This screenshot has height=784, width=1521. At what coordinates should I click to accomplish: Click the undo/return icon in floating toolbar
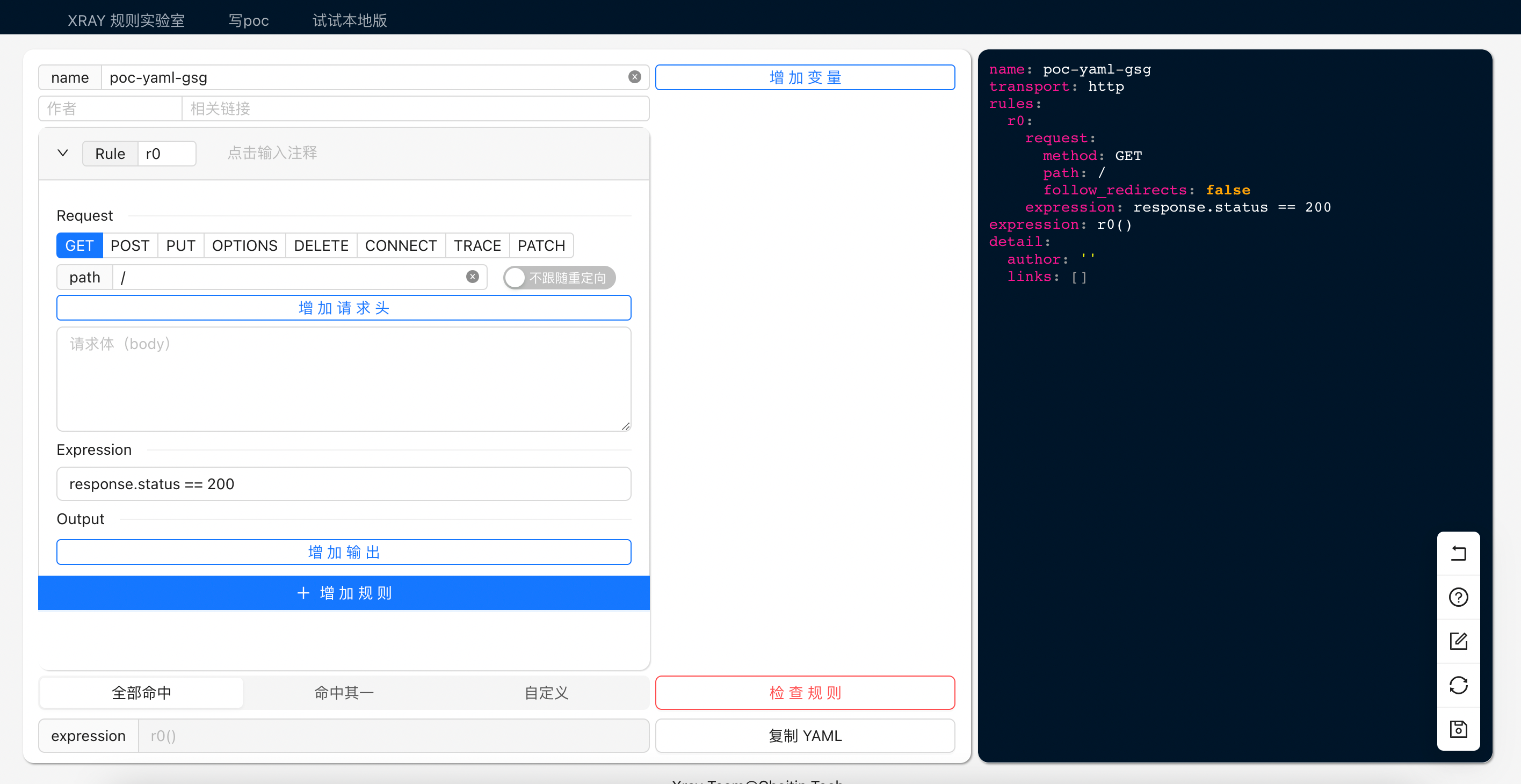[1458, 553]
